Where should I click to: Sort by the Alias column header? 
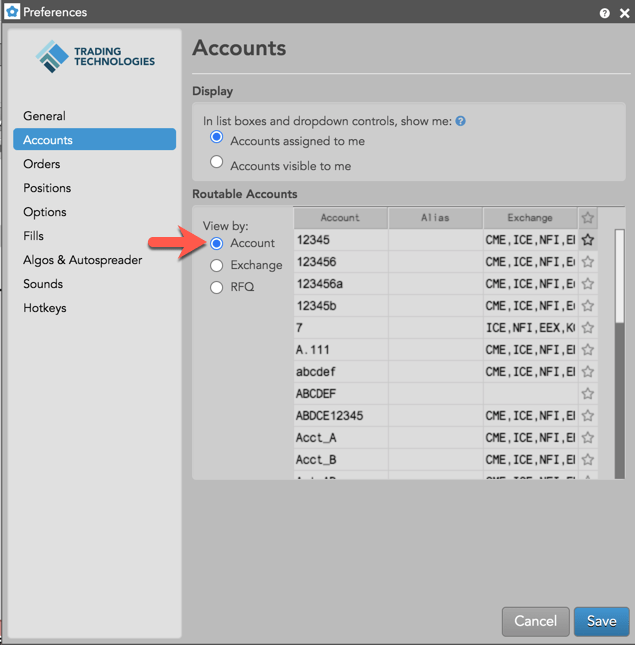[x=435, y=218]
